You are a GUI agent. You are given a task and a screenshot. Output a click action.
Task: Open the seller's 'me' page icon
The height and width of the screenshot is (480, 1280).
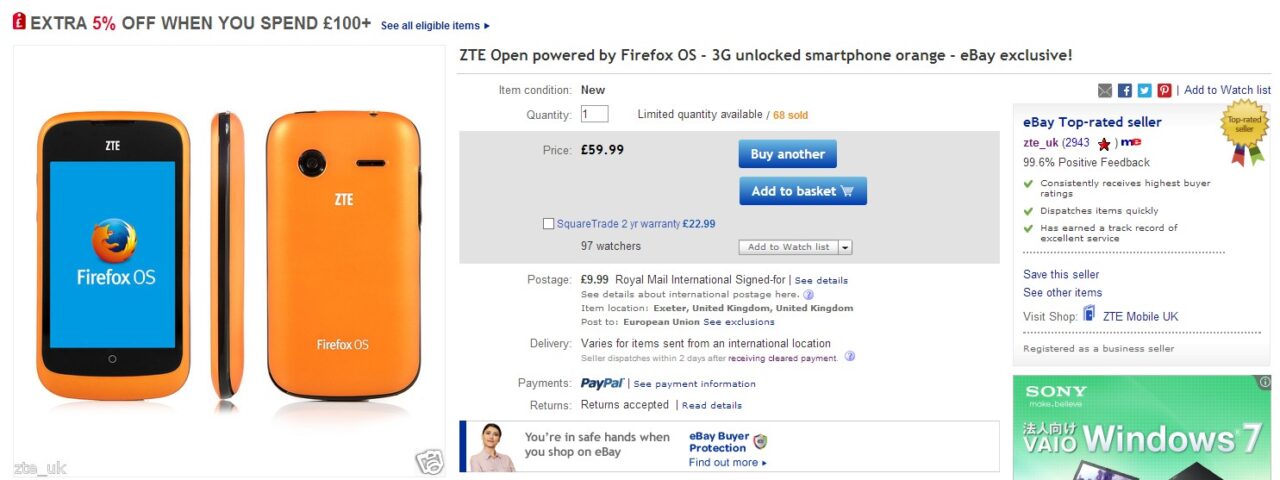coord(1130,143)
